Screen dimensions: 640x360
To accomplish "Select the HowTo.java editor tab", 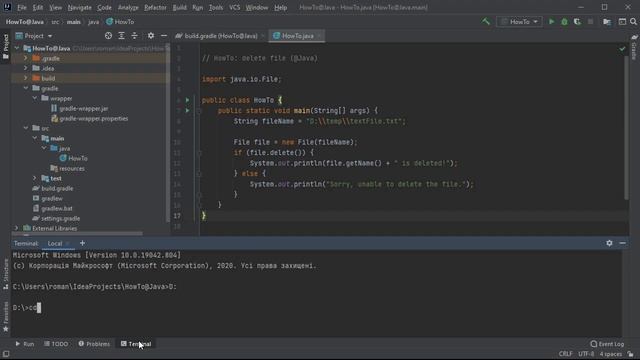I will tap(297, 36).
